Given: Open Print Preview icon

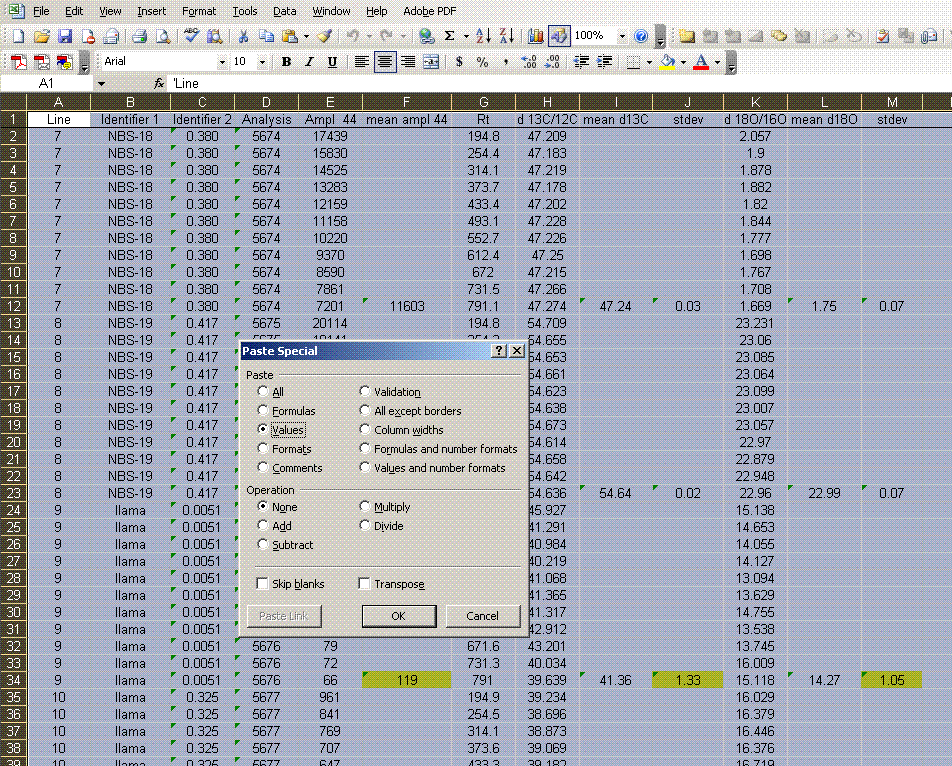Looking at the screenshot, I should pyautogui.click(x=163, y=36).
